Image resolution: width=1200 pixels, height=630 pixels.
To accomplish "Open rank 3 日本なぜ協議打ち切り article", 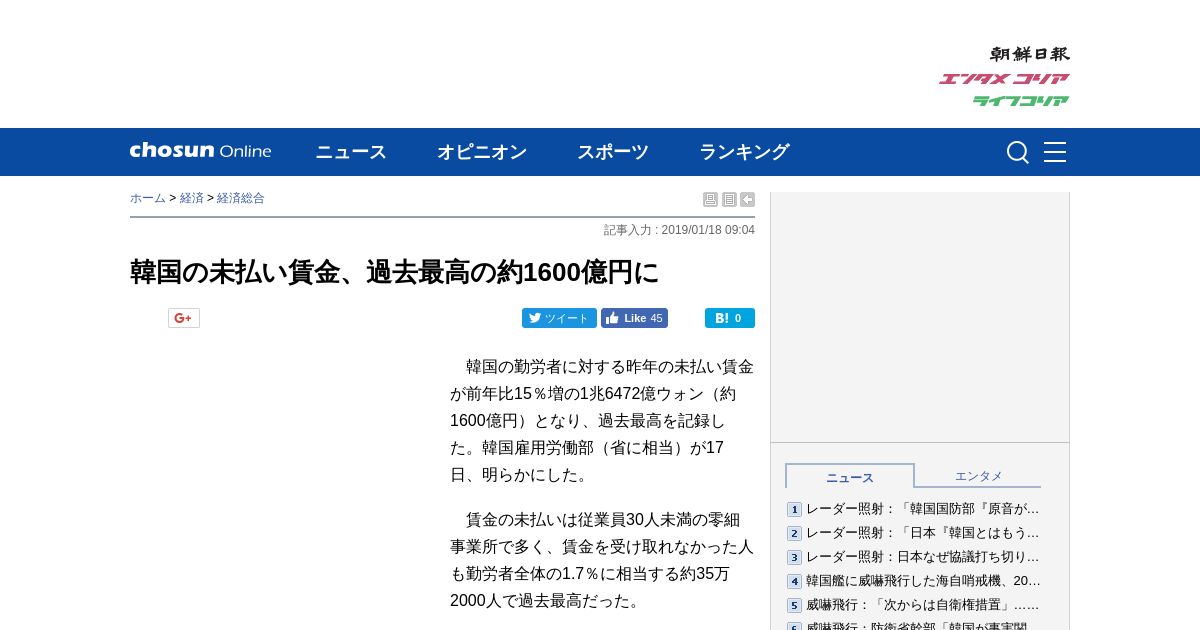I will pos(923,557).
